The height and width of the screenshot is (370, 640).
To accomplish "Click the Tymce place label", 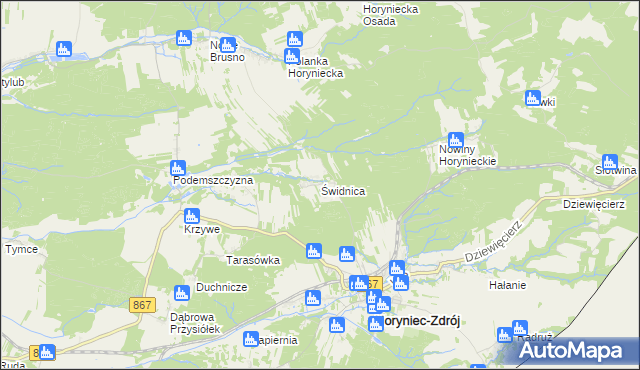I will 21,249.
